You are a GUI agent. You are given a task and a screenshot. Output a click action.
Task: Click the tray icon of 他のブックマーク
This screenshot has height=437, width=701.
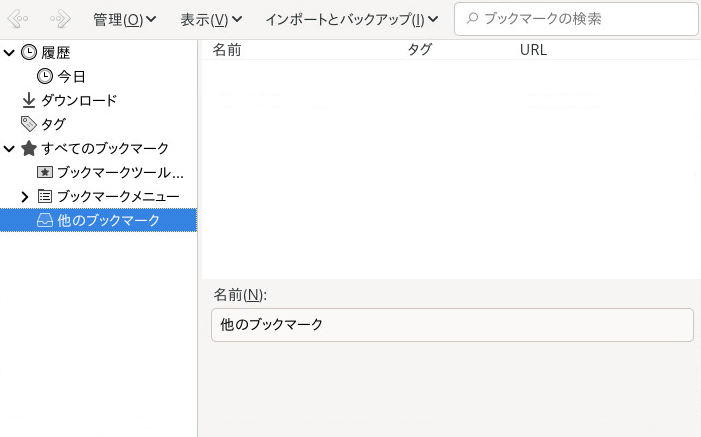click(x=45, y=220)
